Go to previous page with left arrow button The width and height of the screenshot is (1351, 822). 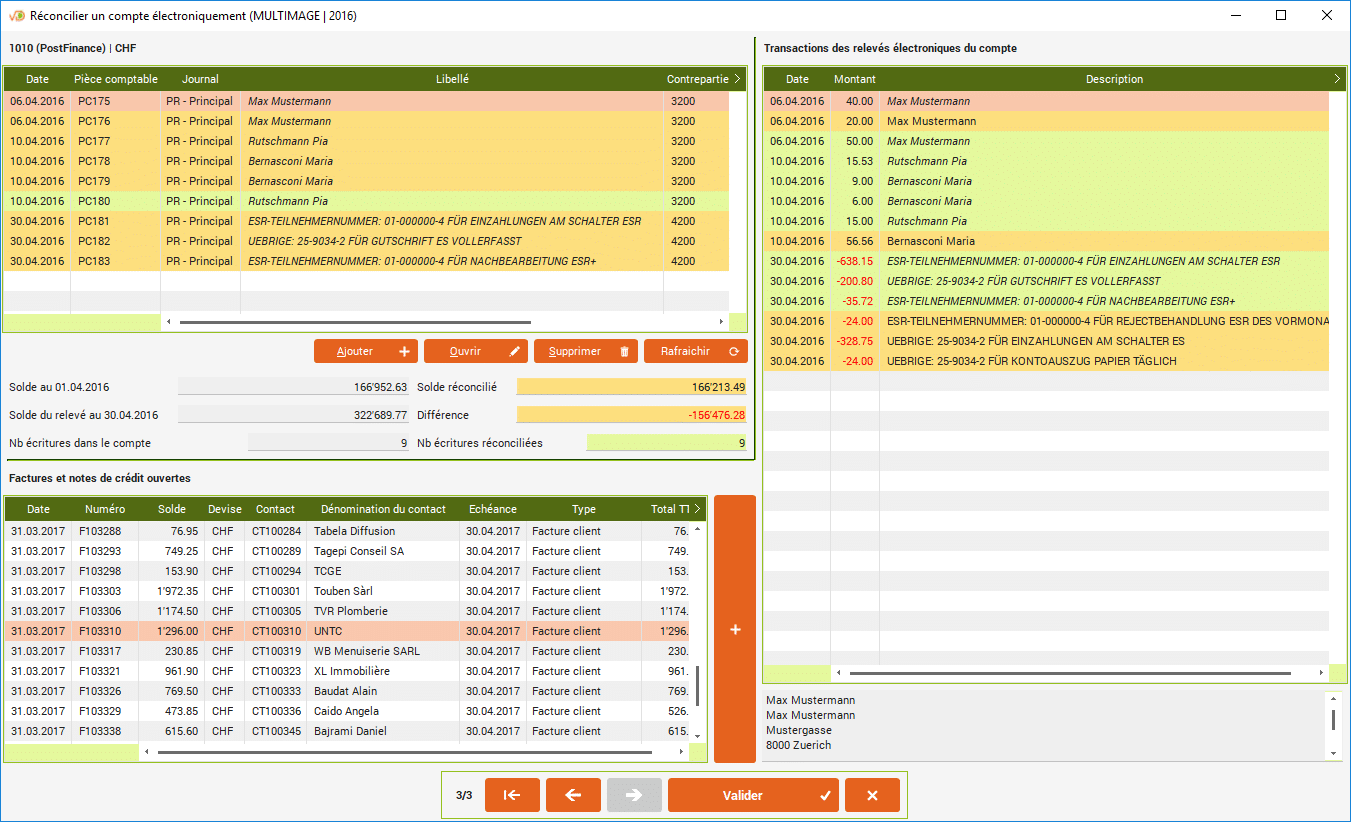click(573, 795)
